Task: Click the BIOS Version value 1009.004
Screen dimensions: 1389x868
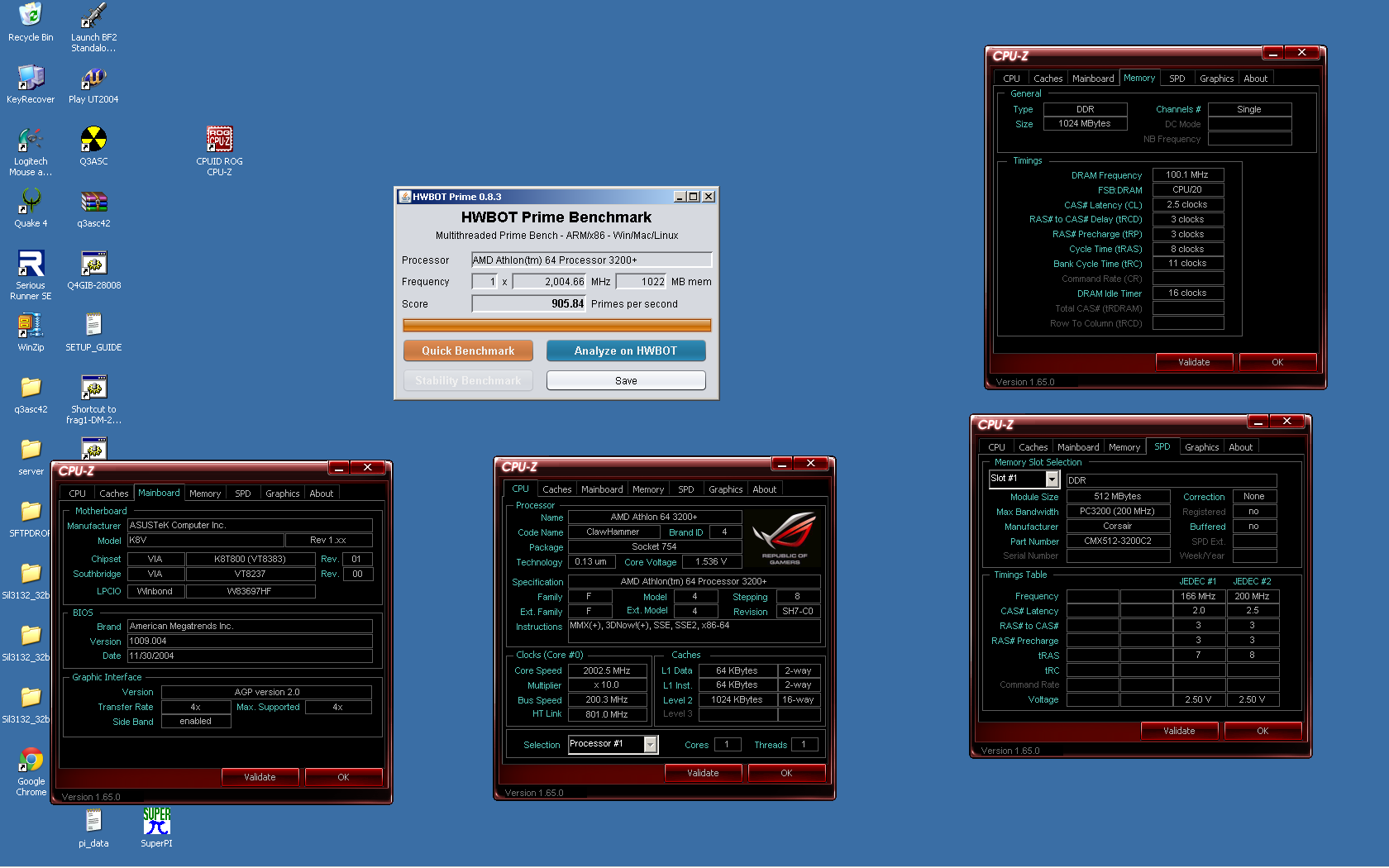Action: [250, 641]
